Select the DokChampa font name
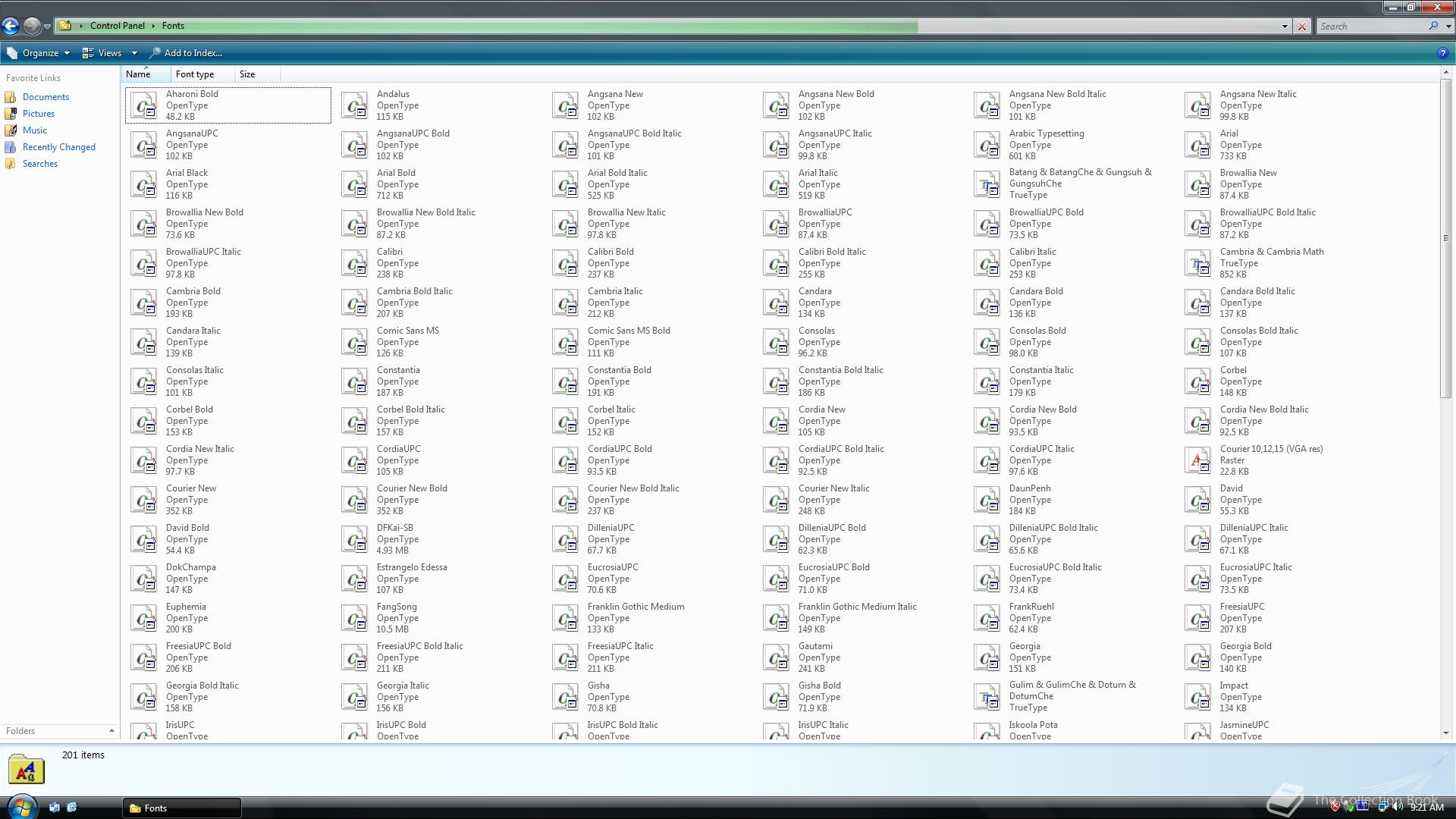Image resolution: width=1456 pixels, height=819 pixels. pos(191,567)
